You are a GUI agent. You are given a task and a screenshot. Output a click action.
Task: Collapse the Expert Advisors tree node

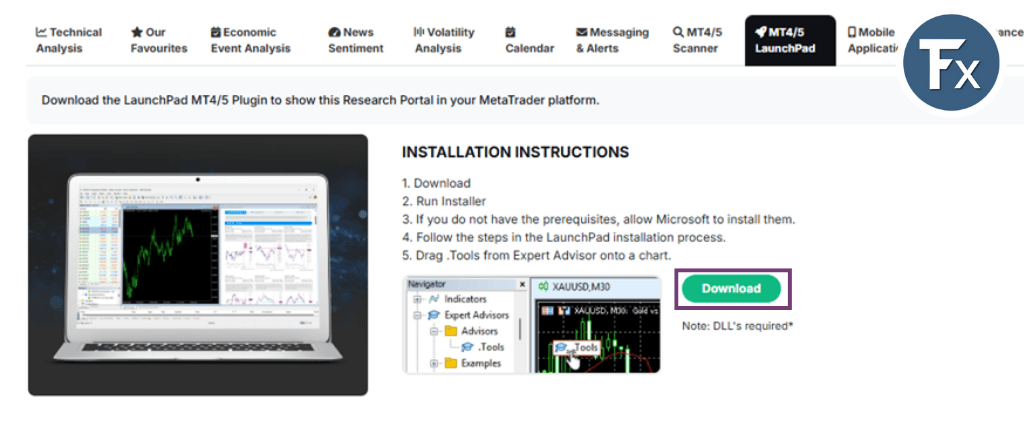[x=417, y=315]
